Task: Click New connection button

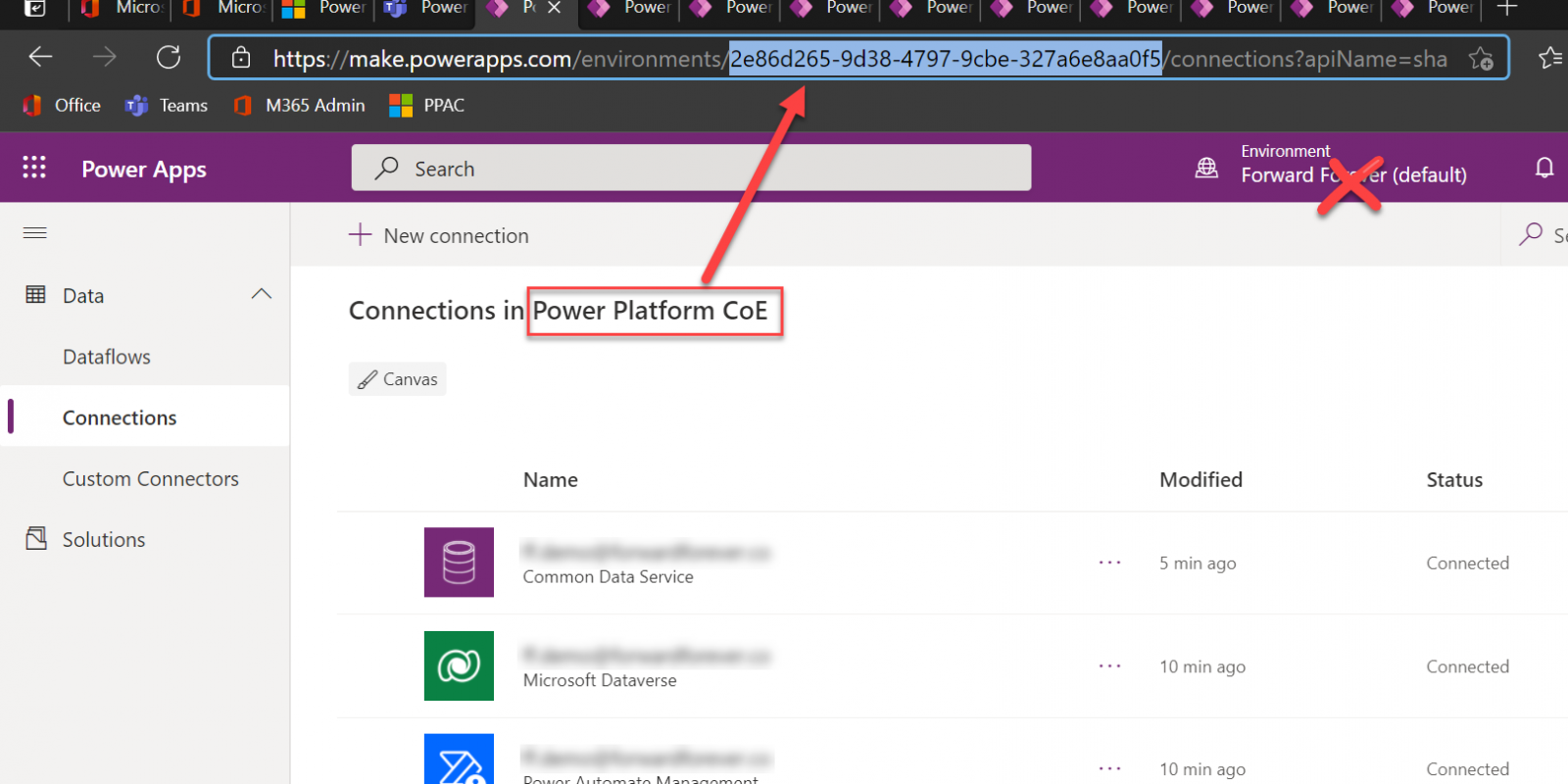Action: coord(439,235)
